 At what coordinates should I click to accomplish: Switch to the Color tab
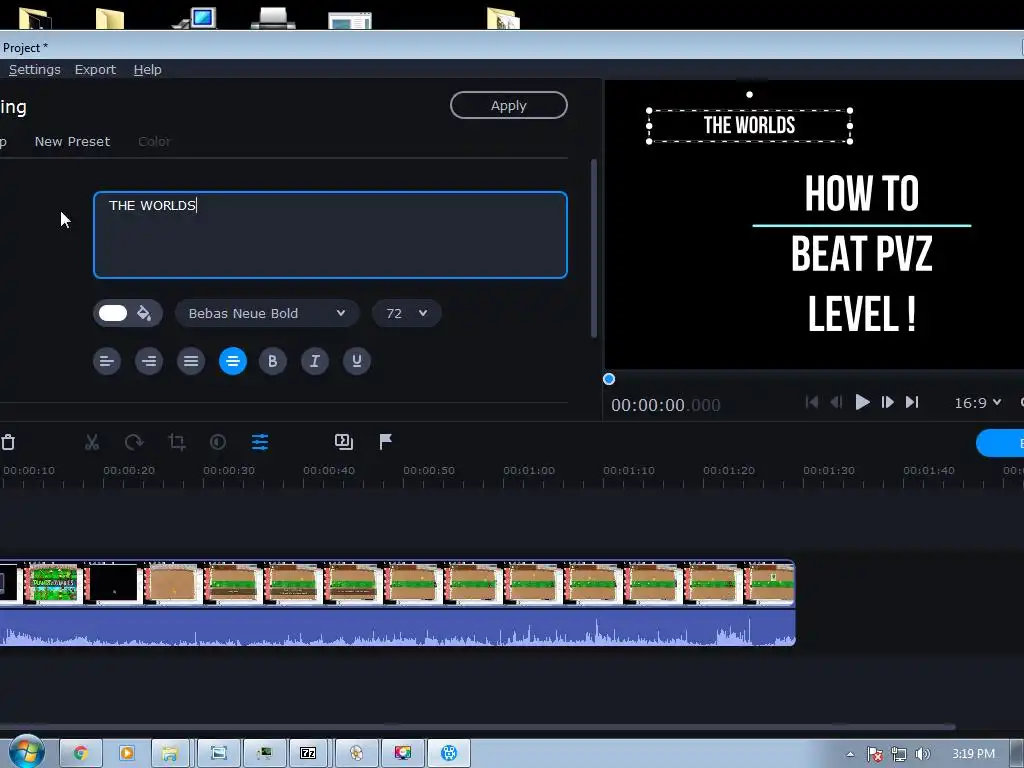(154, 141)
